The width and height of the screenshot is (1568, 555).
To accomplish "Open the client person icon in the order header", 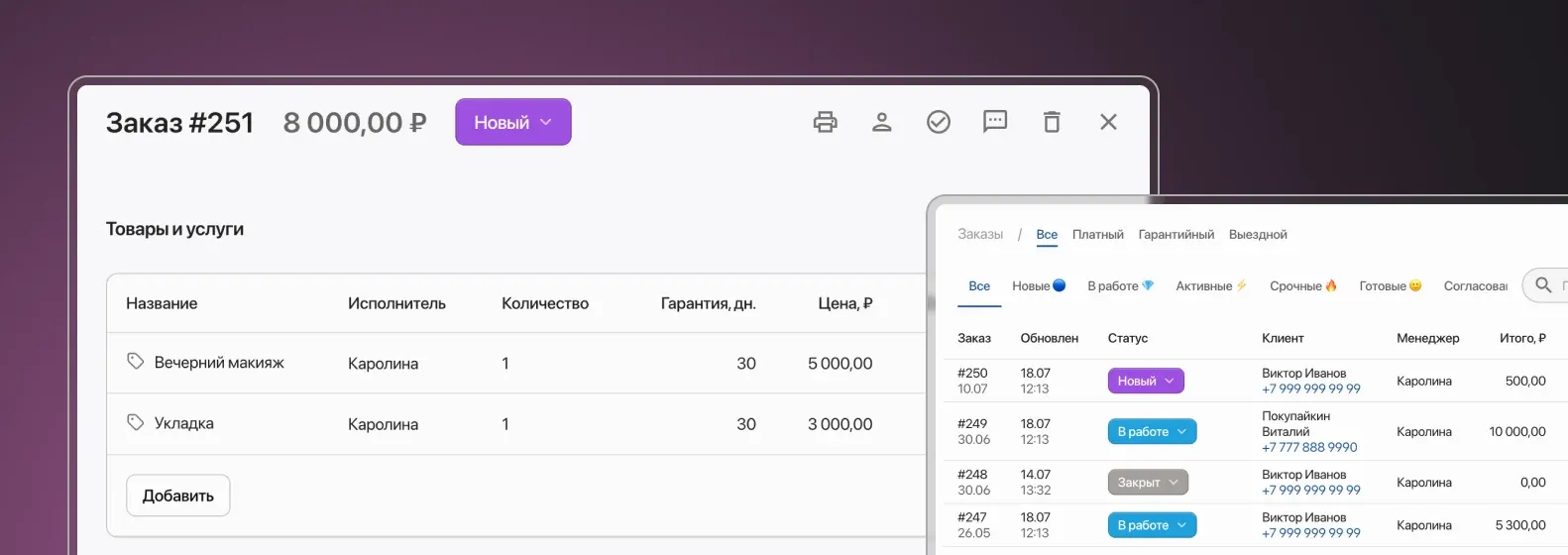I will (881, 122).
